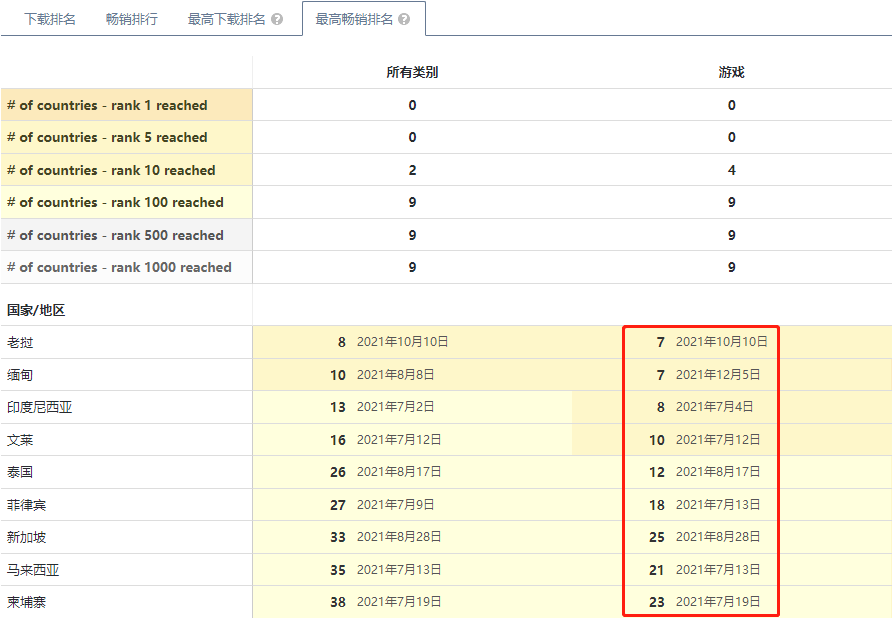This screenshot has height=618, width=892.
Task: Click the 游戏 column header
Action: (731, 72)
